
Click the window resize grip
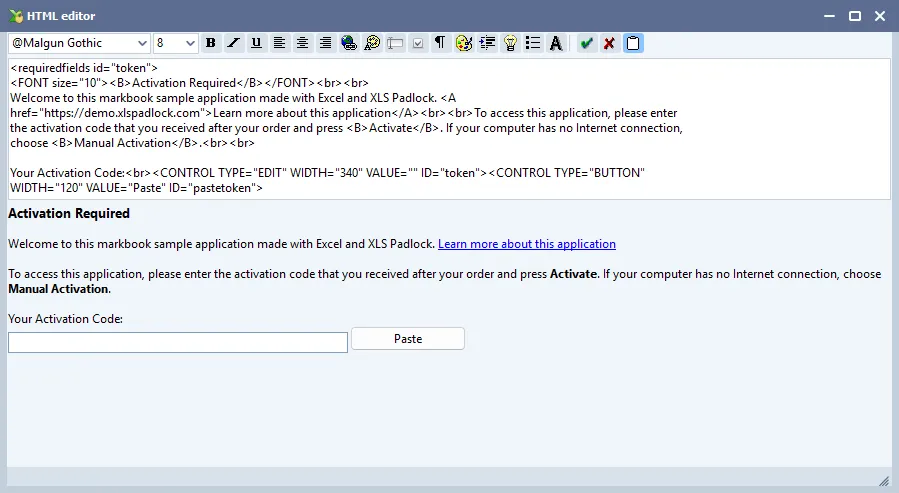(884, 480)
